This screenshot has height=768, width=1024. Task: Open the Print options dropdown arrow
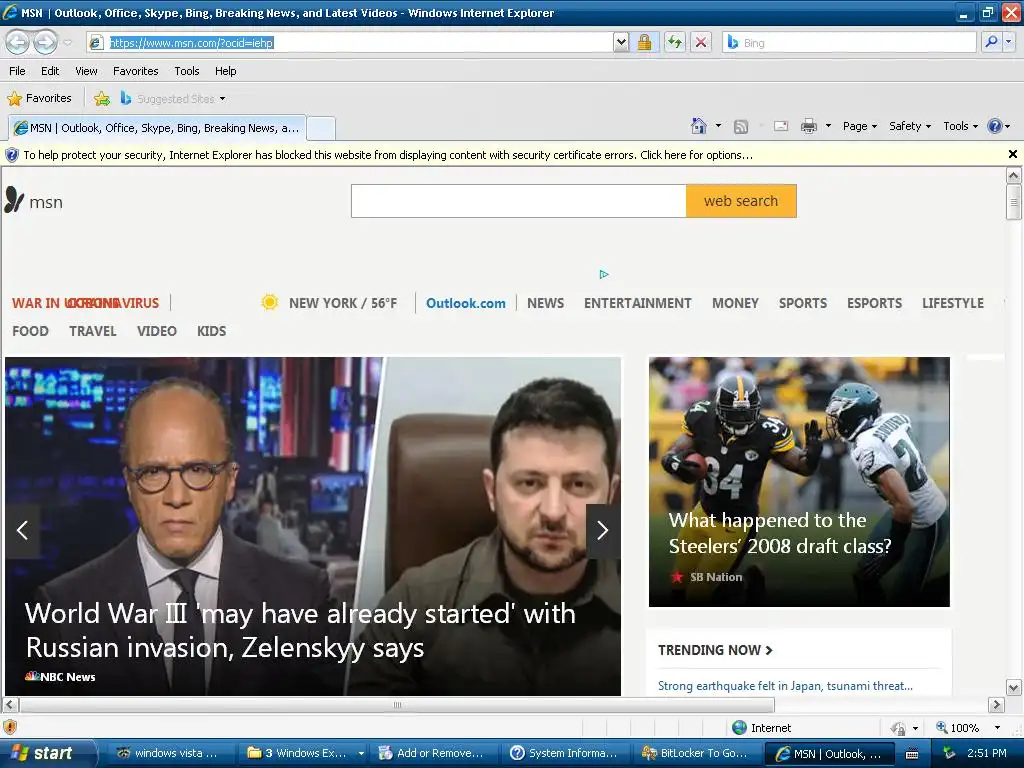point(828,126)
